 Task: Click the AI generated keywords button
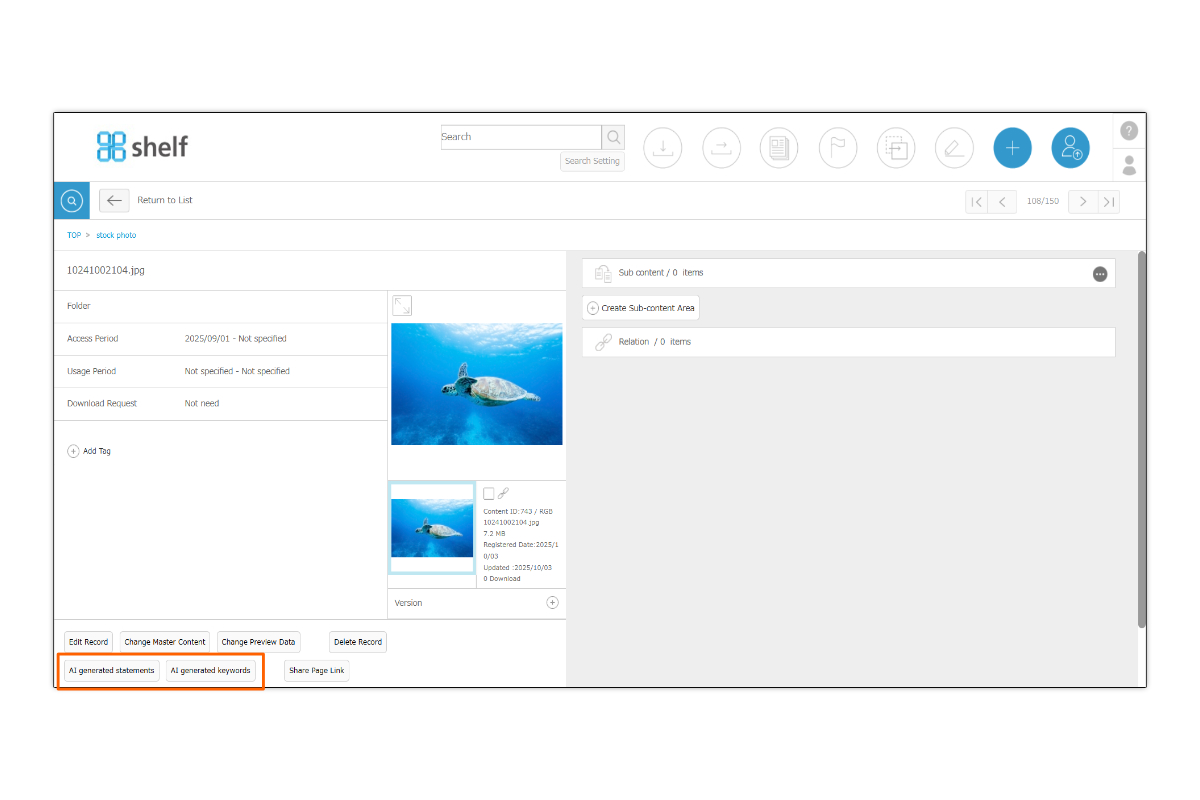(210, 670)
